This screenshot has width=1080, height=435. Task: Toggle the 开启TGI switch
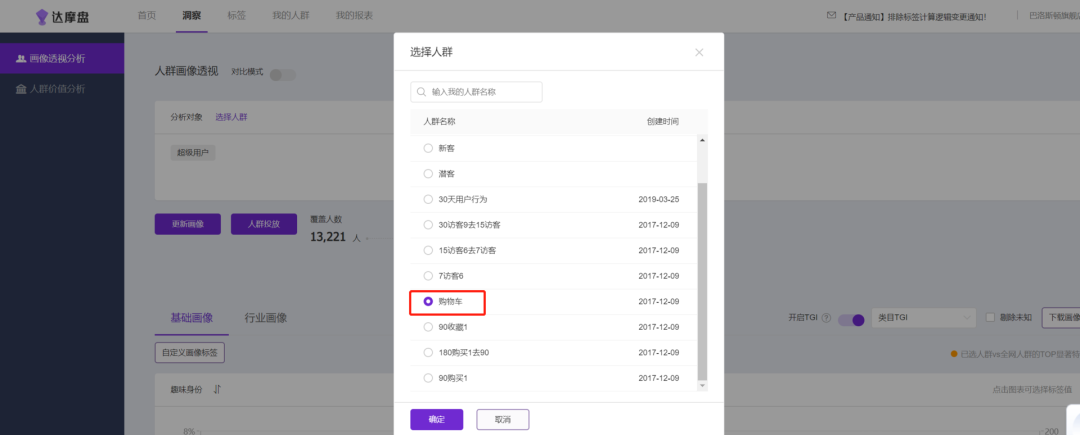pos(851,319)
